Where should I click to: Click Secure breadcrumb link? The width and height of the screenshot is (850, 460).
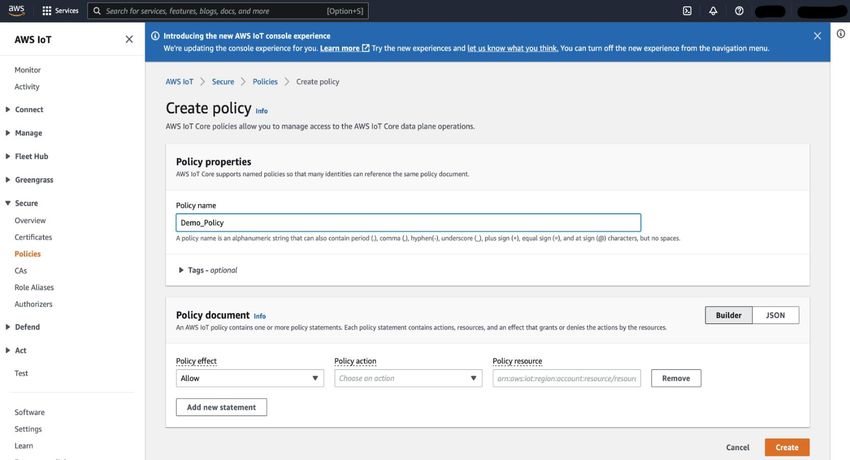[x=223, y=82]
